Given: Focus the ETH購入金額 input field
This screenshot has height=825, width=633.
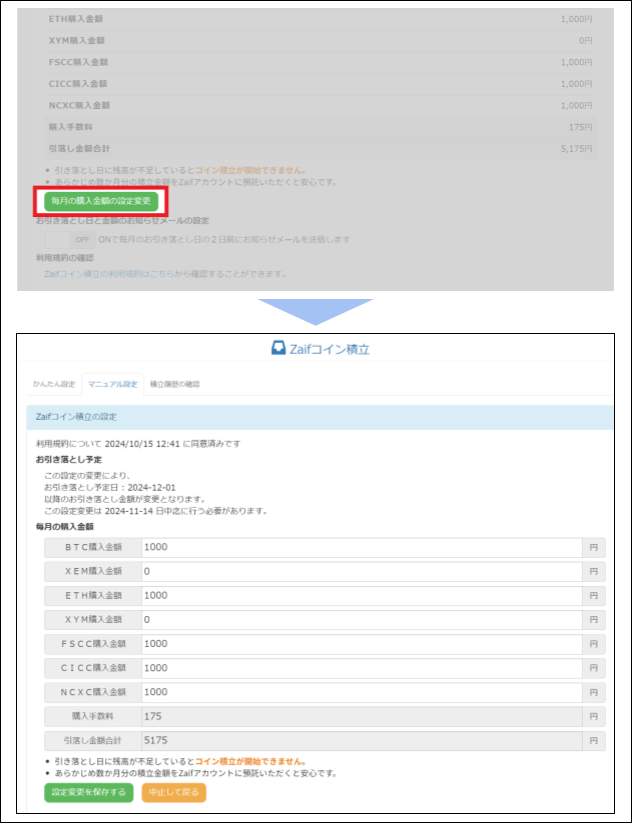Looking at the screenshot, I should pos(361,596).
